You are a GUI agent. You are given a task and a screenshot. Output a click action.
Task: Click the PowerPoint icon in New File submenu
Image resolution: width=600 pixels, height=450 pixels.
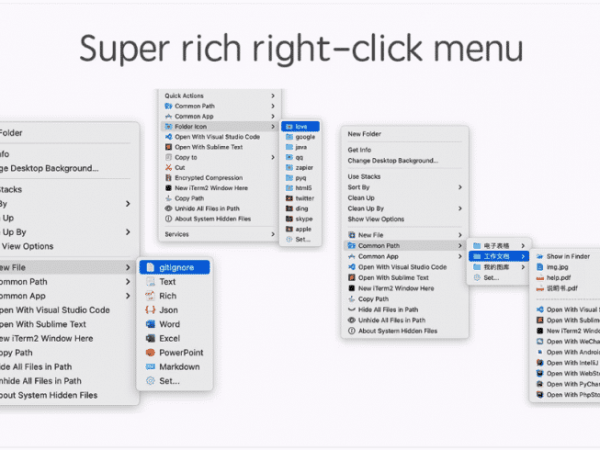[x=150, y=352]
